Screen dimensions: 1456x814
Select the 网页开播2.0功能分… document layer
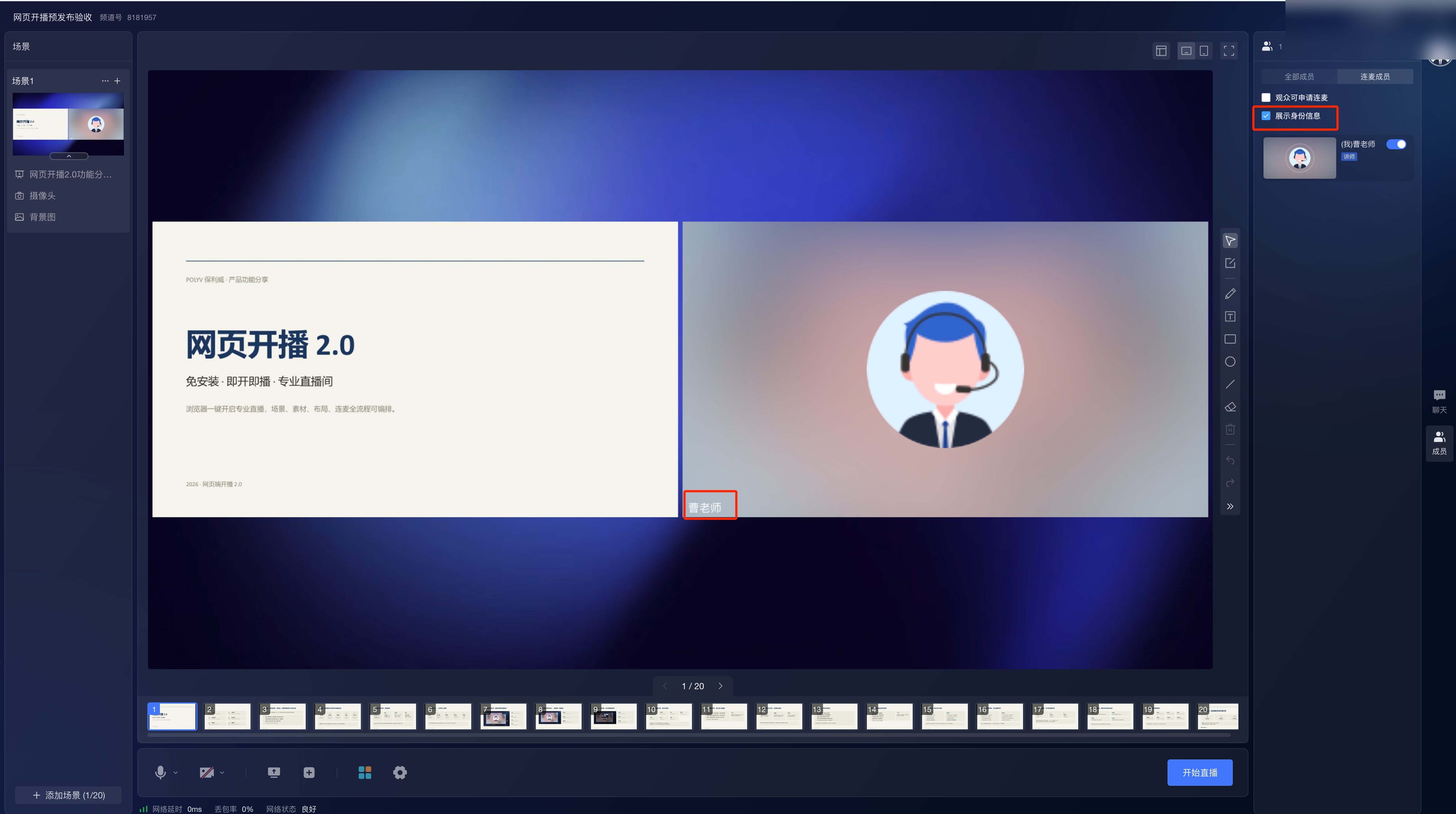pos(68,175)
